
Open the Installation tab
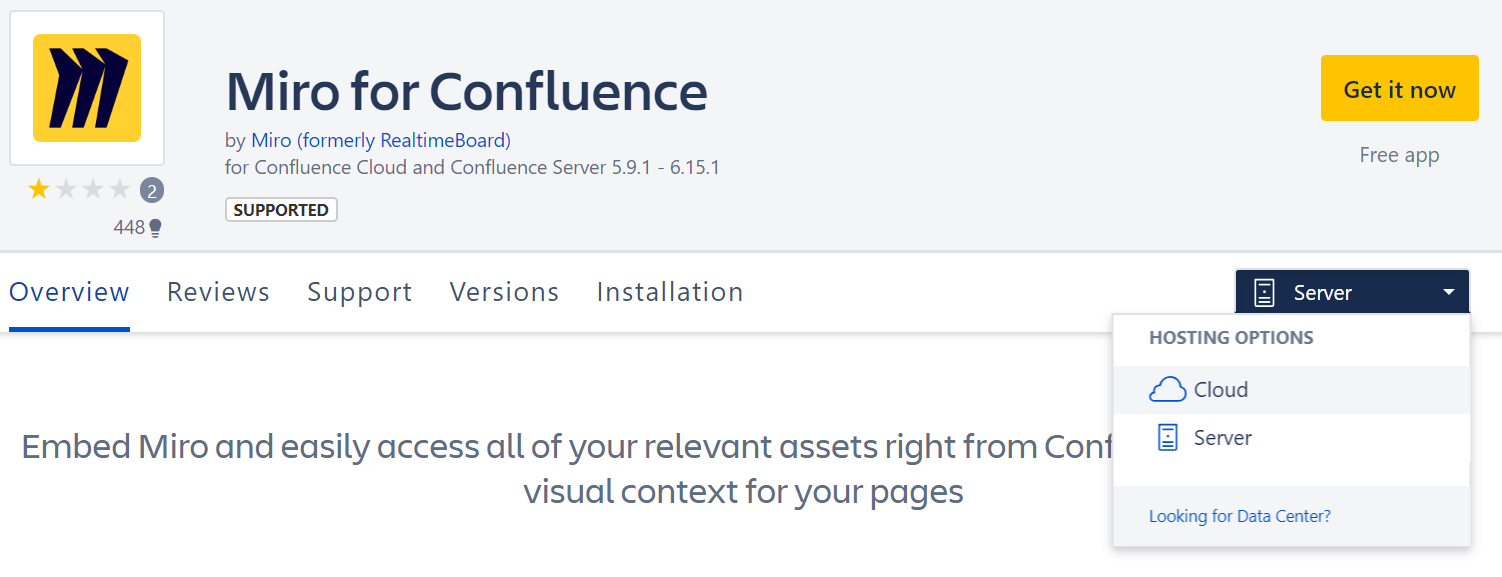point(670,292)
